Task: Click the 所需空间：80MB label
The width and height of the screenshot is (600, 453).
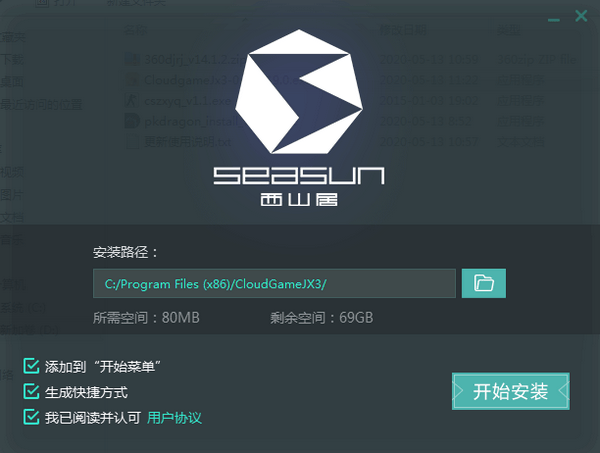Action: [x=146, y=318]
